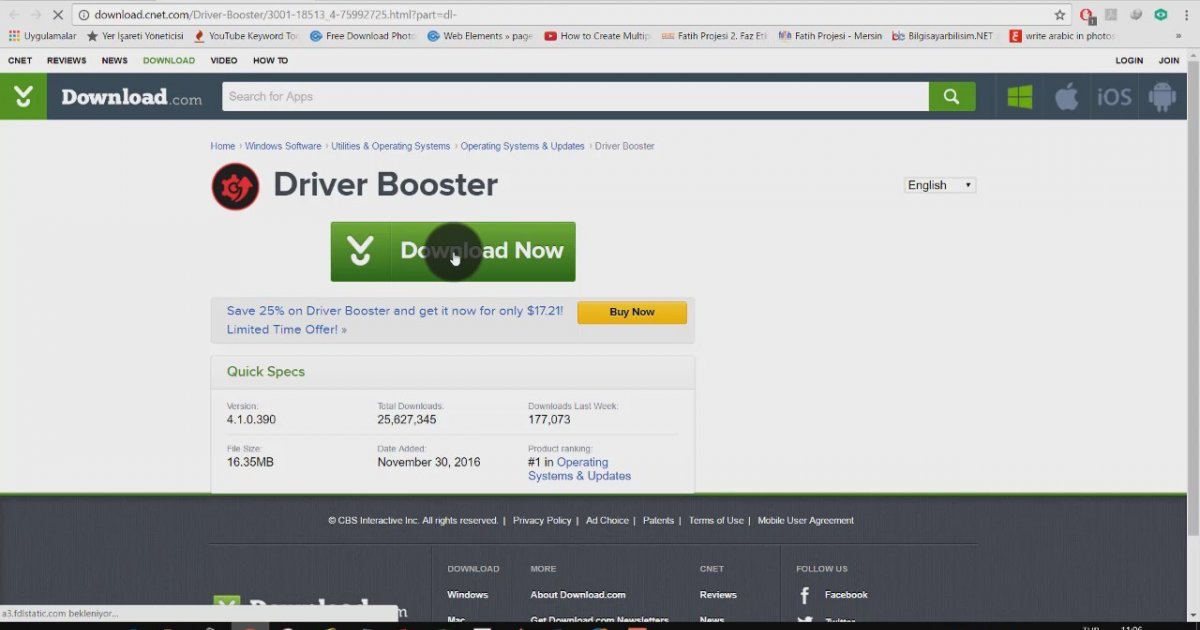
Task: Open the write arabic in photoshop bookmark
Action: (x=1062, y=36)
